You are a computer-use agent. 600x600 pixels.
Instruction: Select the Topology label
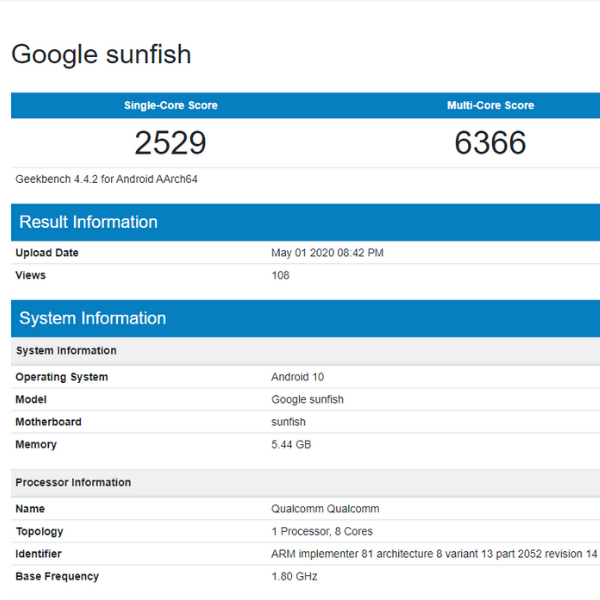[x=39, y=531]
